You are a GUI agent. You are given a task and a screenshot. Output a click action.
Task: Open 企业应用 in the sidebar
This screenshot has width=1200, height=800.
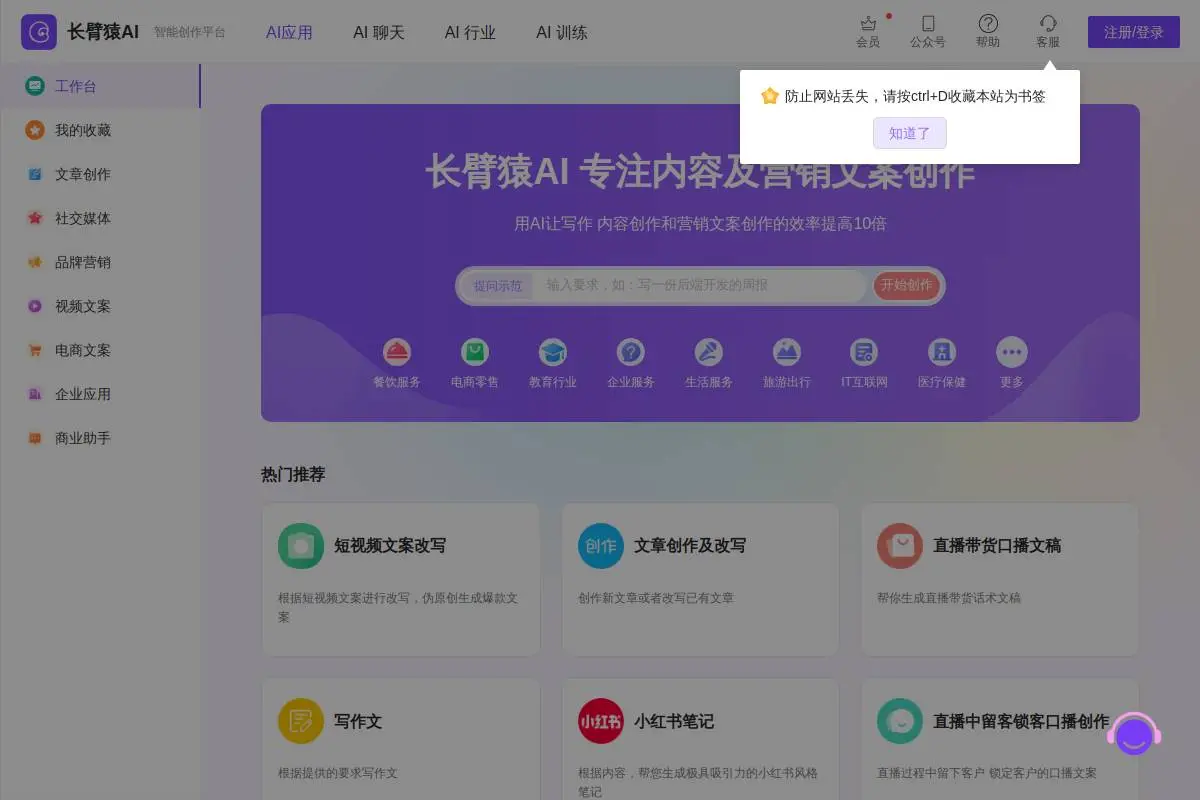(100, 394)
